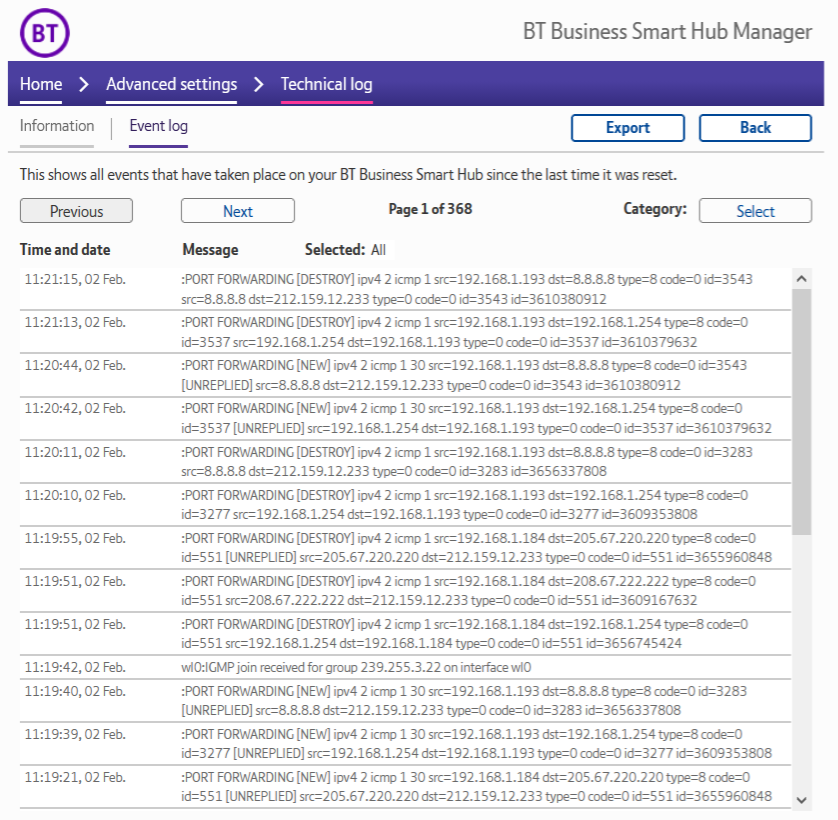Viewport: 838px width, 820px height.
Task: Click the chevron before Technical log breadcrumb
Action: pos(259,84)
